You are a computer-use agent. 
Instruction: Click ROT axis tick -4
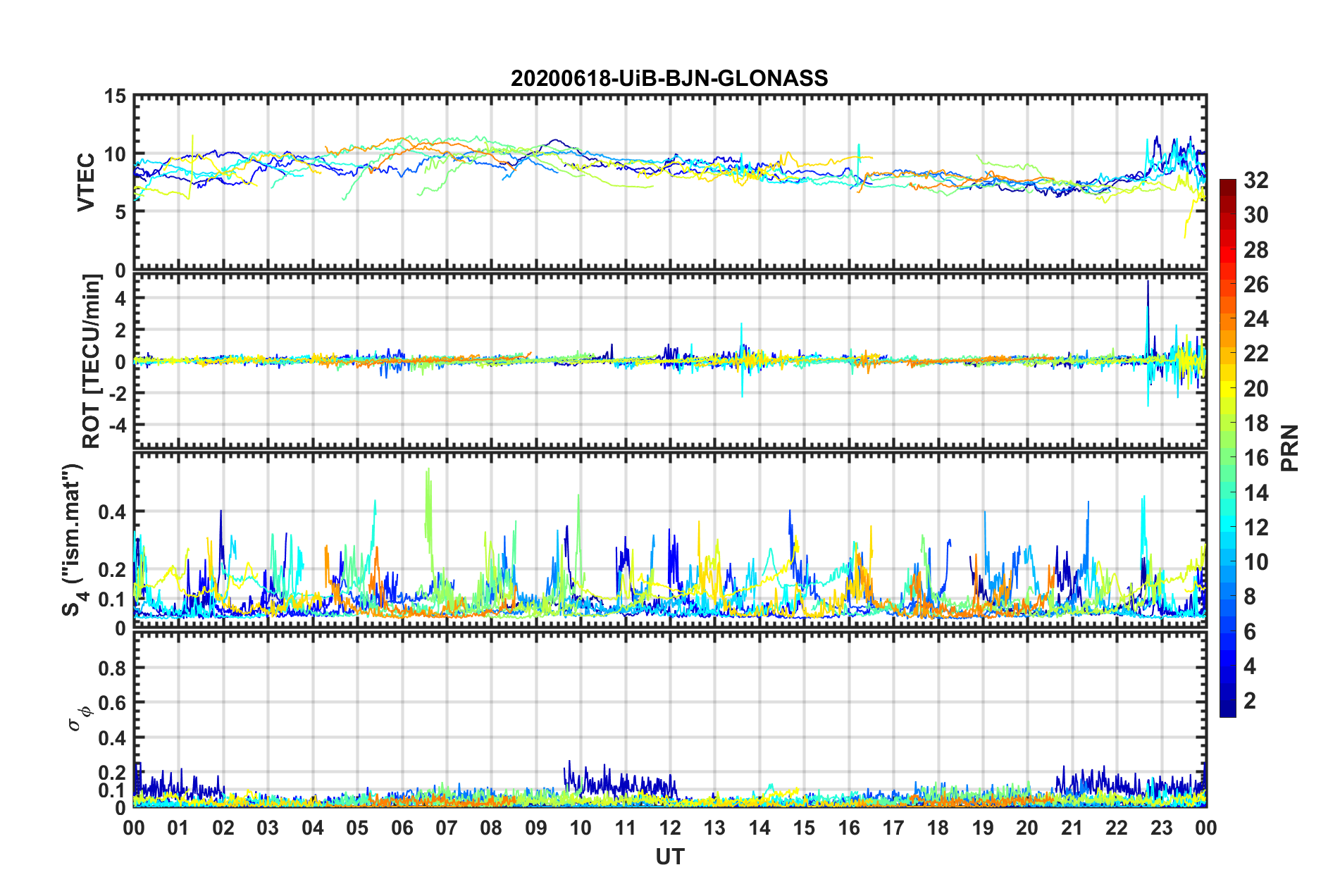(117, 425)
